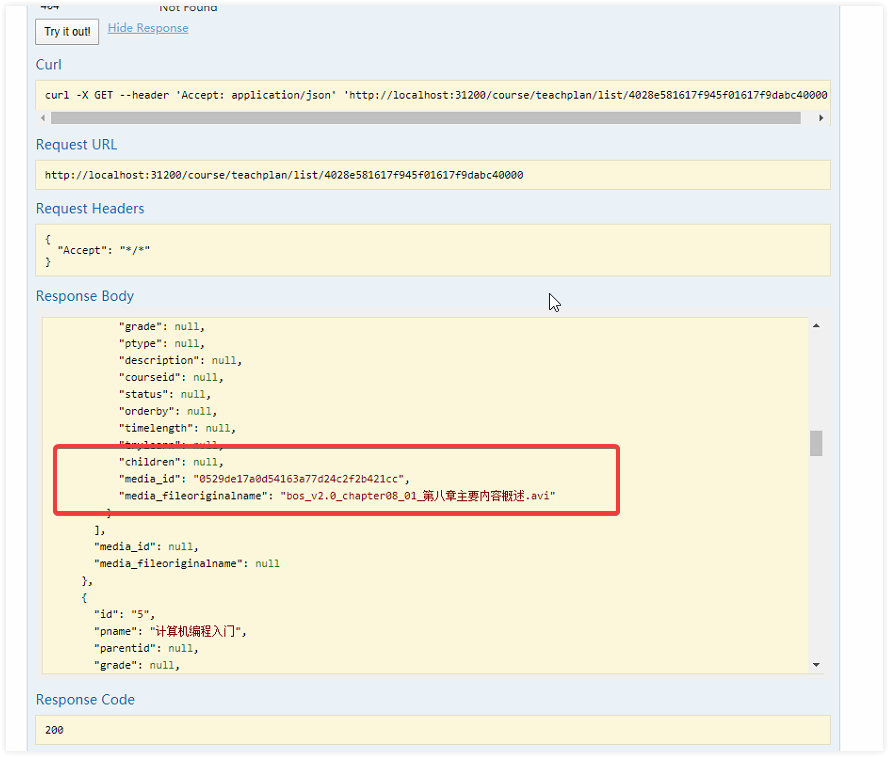Viewport: 889px width, 757px height.
Task: Click the "media_fileoriginalname": null line
Action: point(187,564)
